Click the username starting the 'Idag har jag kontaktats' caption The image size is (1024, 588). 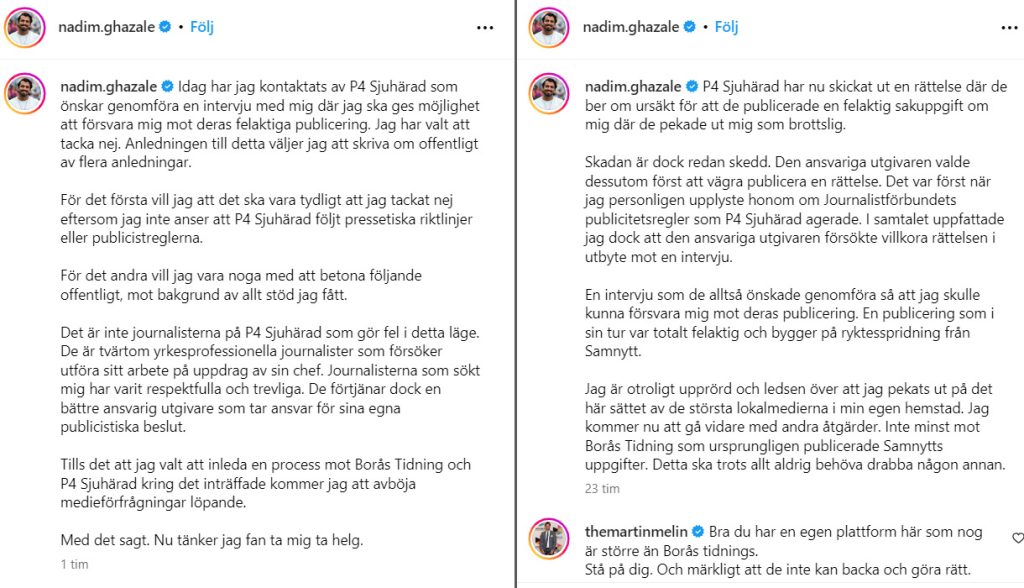[108, 87]
